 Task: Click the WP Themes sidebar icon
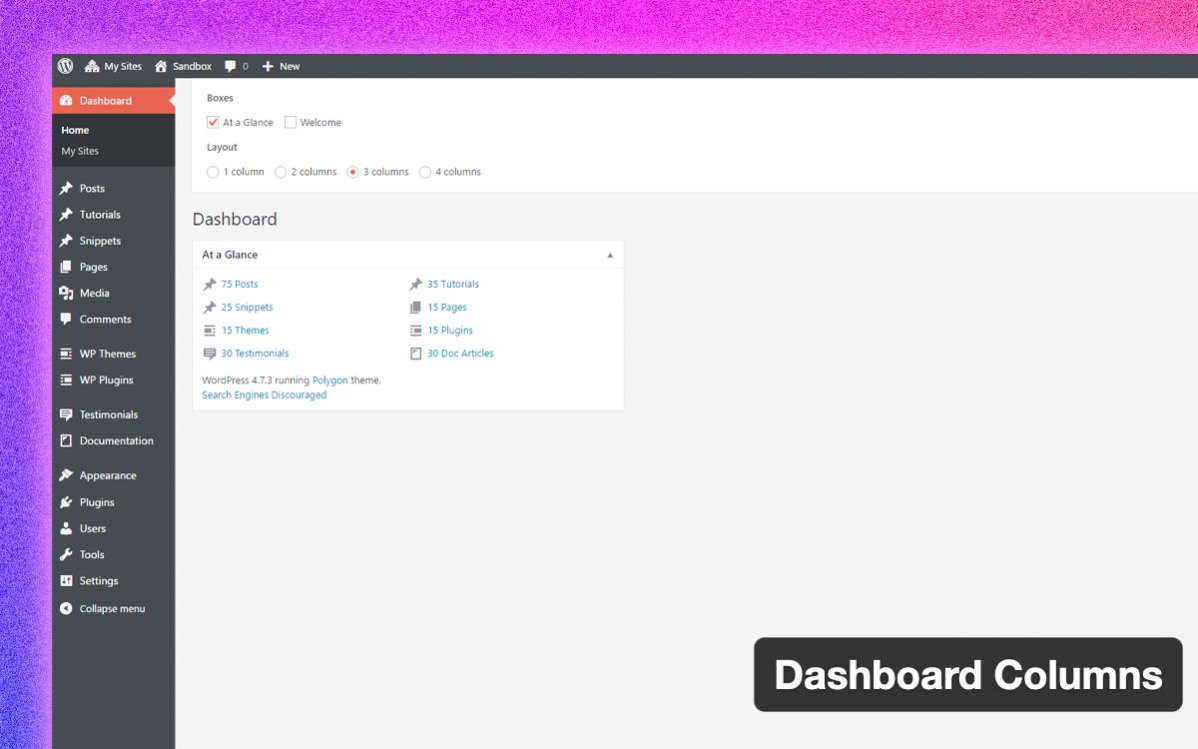point(66,354)
